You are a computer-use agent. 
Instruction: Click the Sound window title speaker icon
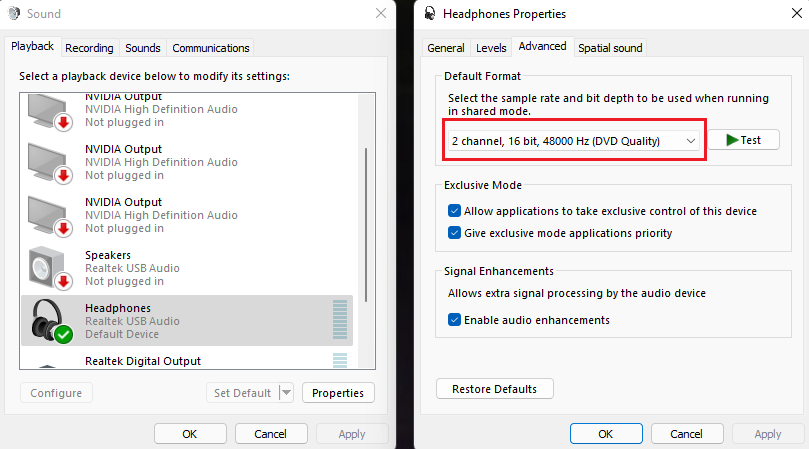(15, 14)
